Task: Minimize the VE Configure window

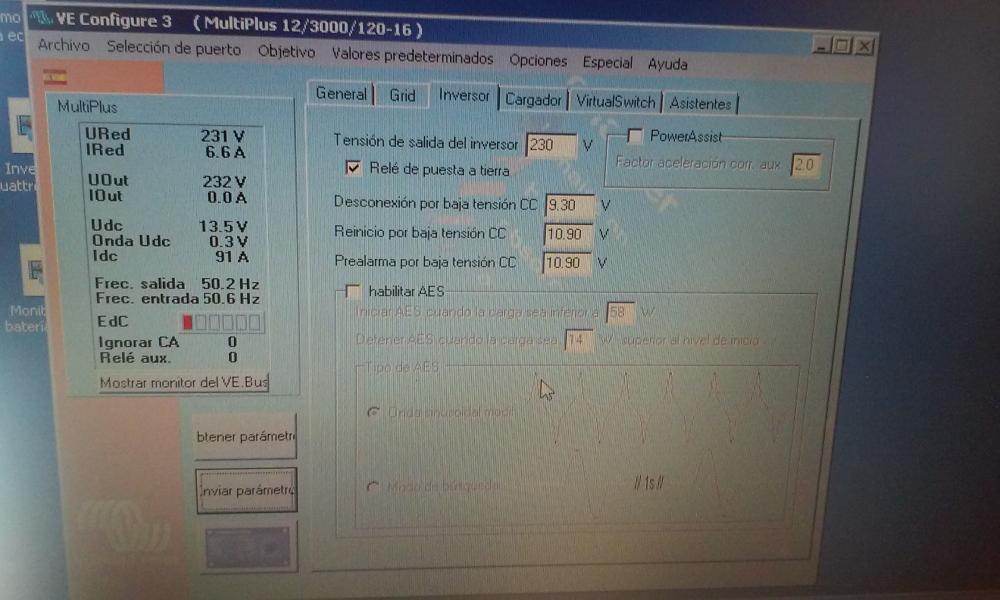Action: (x=821, y=45)
